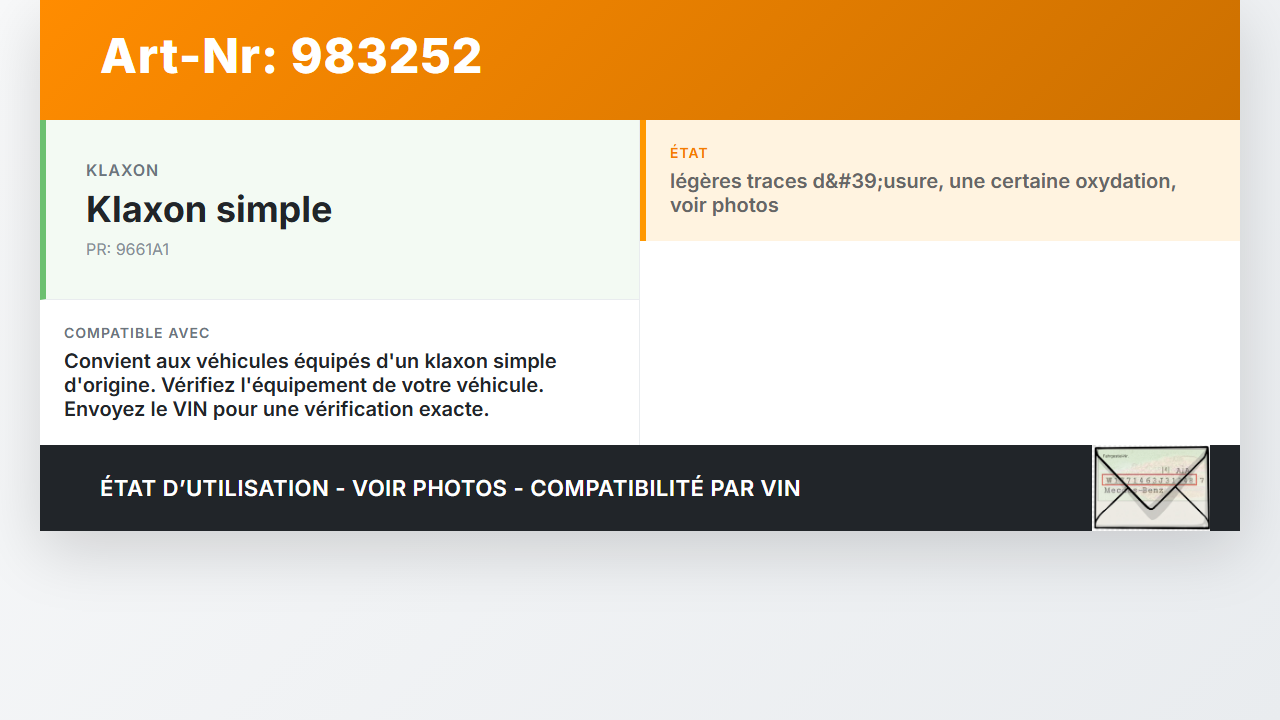The image size is (1280, 720).
Task: Click the compatibility description paragraph
Action: (310, 385)
